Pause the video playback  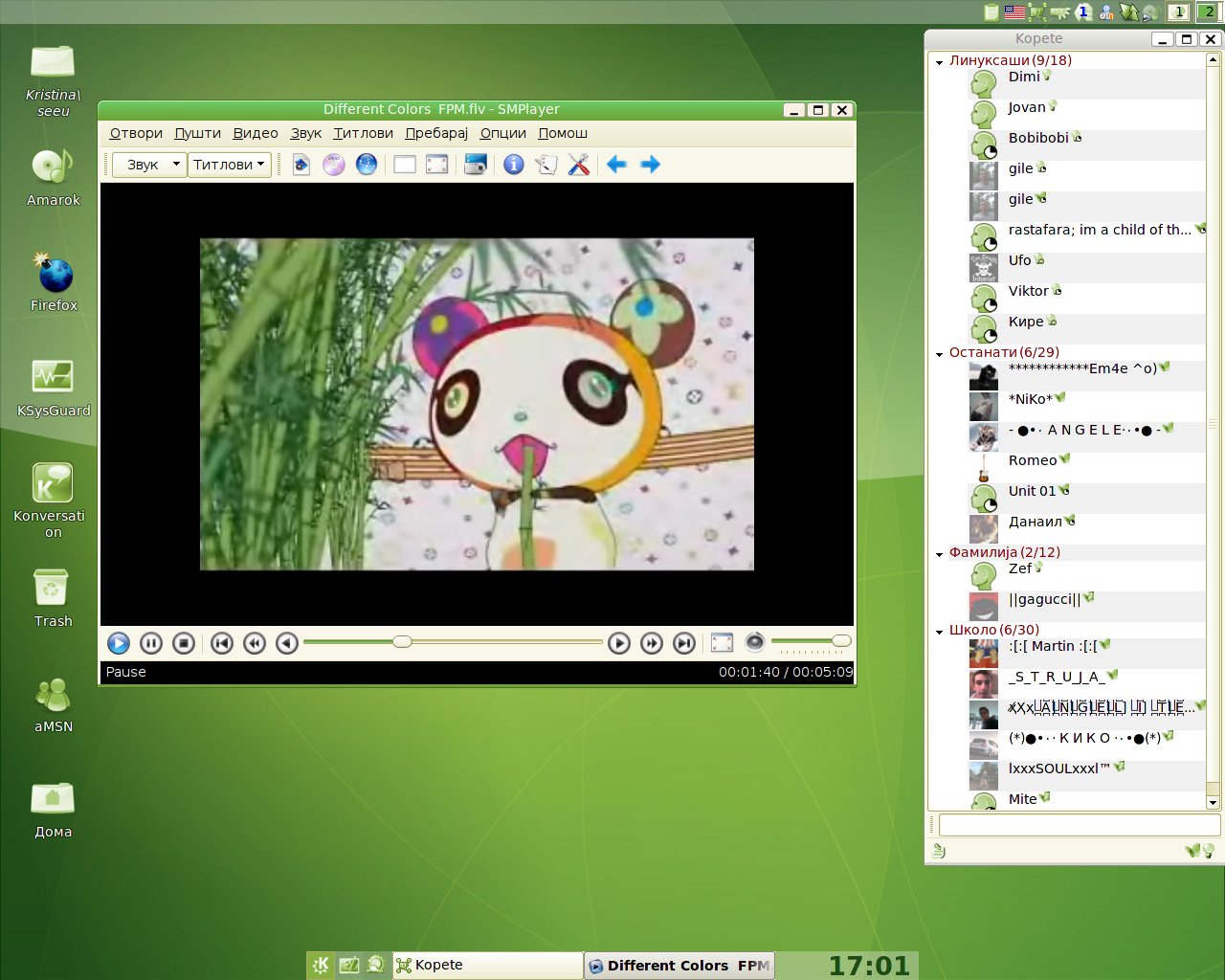[151, 643]
